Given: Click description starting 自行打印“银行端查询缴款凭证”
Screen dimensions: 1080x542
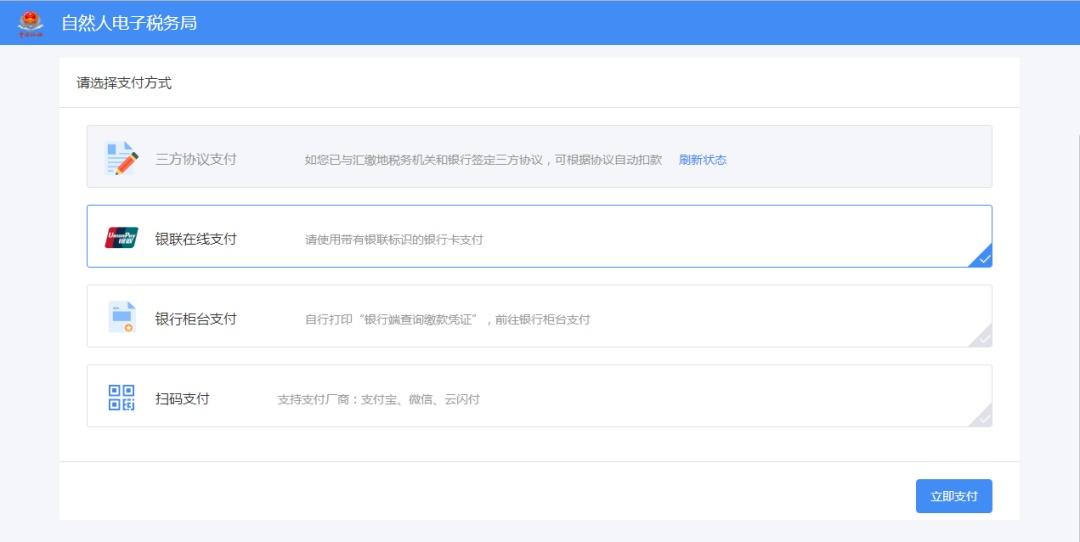Looking at the screenshot, I should coord(448,320).
